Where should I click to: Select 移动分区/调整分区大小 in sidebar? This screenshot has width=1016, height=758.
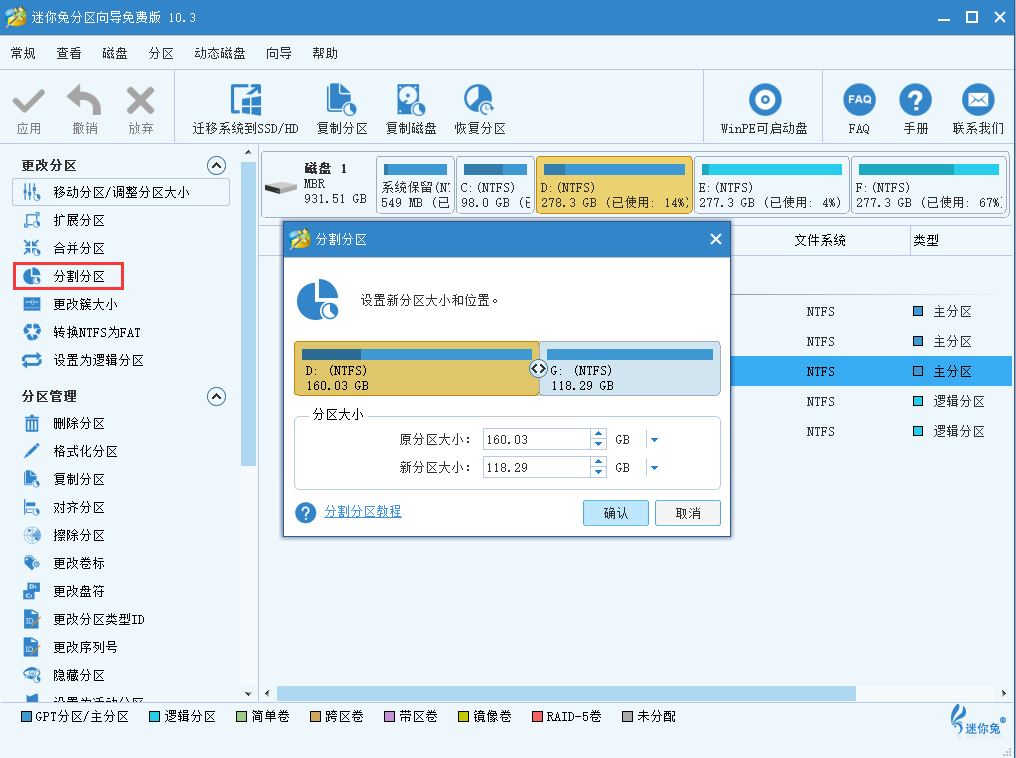pyautogui.click(x=121, y=192)
